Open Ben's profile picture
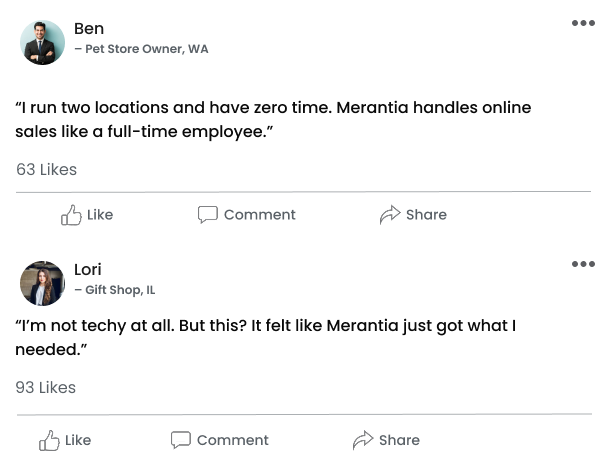This screenshot has height=467, width=605. click(42, 42)
